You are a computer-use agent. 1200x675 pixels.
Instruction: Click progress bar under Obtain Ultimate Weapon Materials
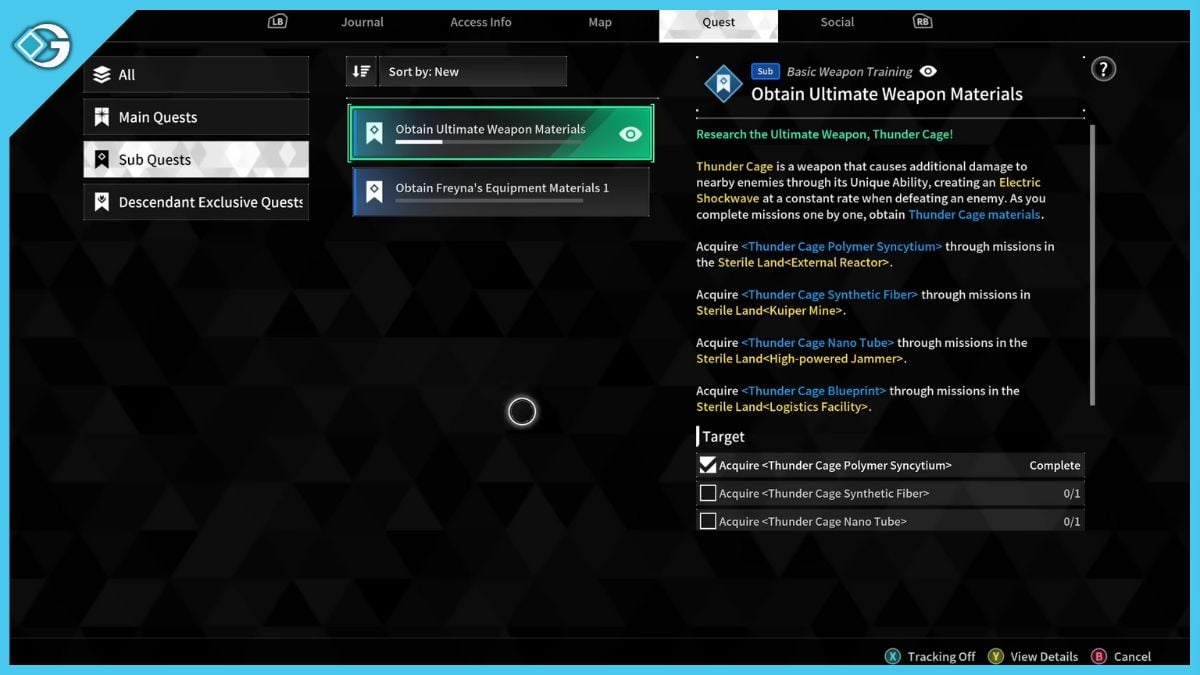click(489, 143)
